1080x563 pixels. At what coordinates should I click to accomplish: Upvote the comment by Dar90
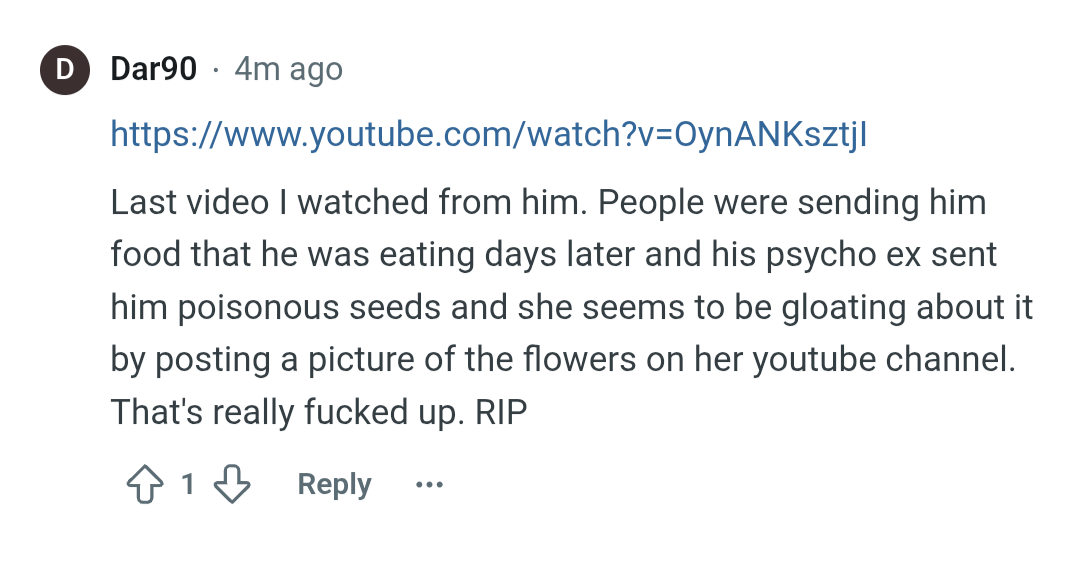[145, 484]
